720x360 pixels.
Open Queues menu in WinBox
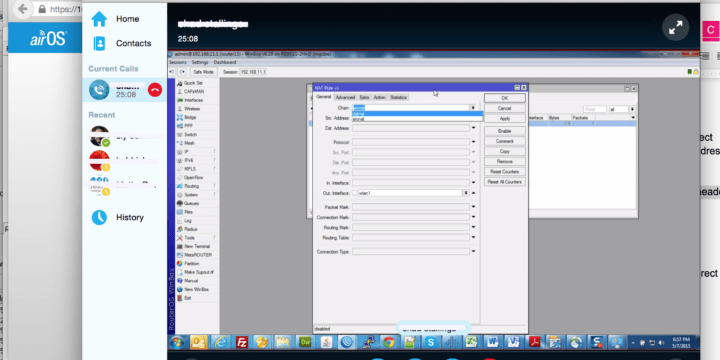191,203
